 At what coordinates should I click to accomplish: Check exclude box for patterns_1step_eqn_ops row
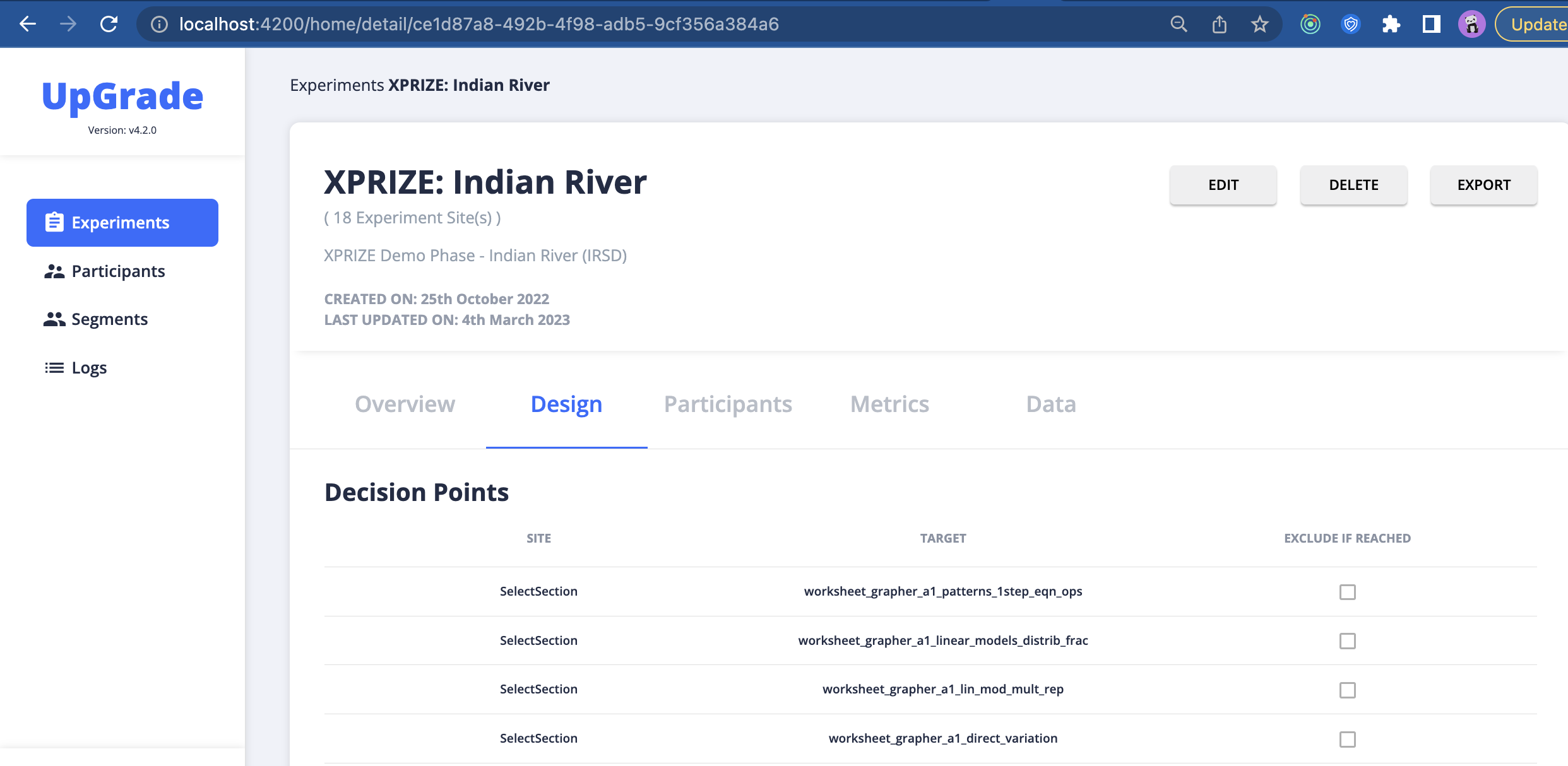[1348, 592]
